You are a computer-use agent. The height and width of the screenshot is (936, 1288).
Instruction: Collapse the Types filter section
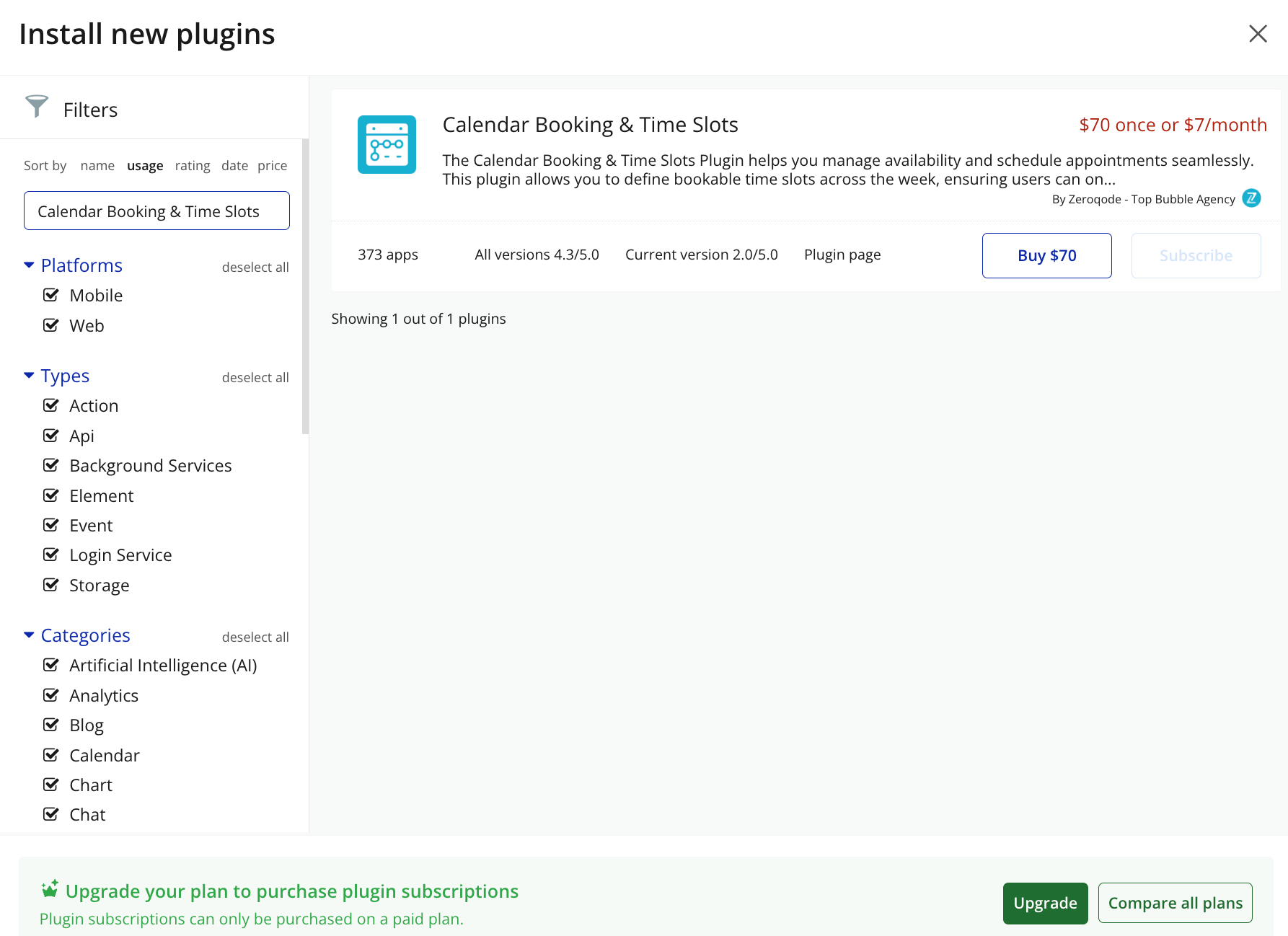[30, 376]
